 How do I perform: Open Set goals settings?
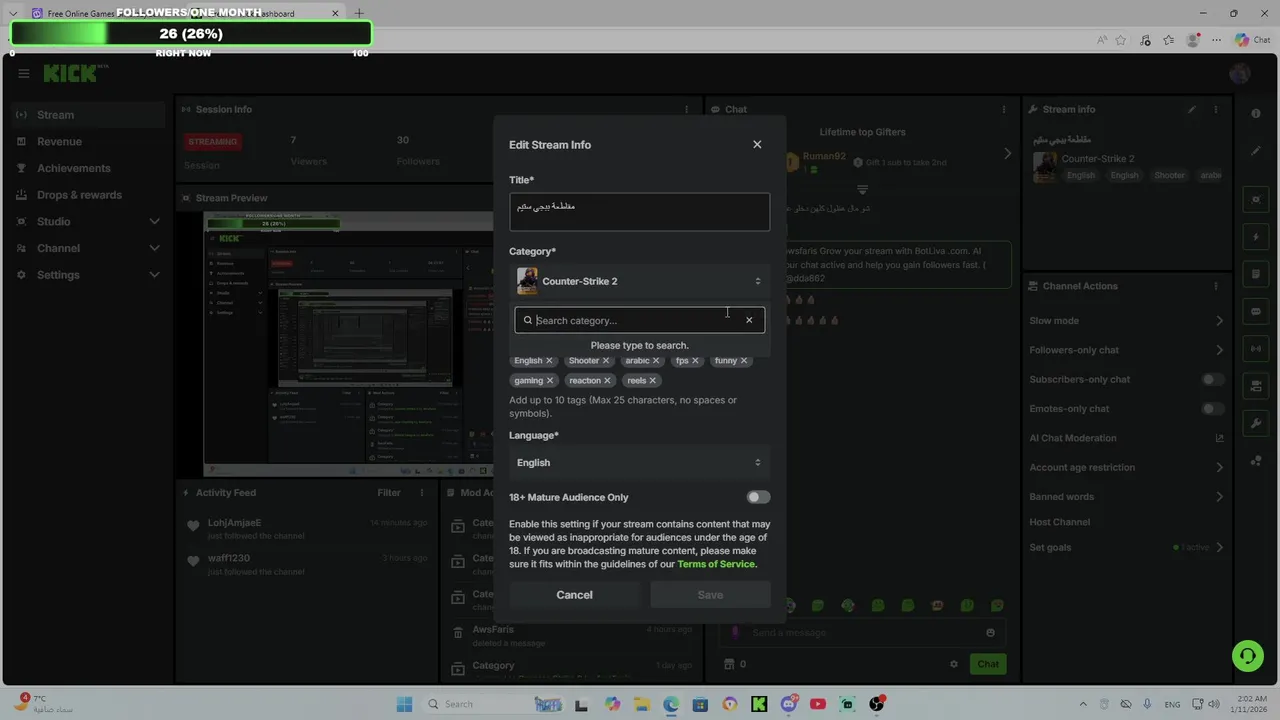point(1127,547)
